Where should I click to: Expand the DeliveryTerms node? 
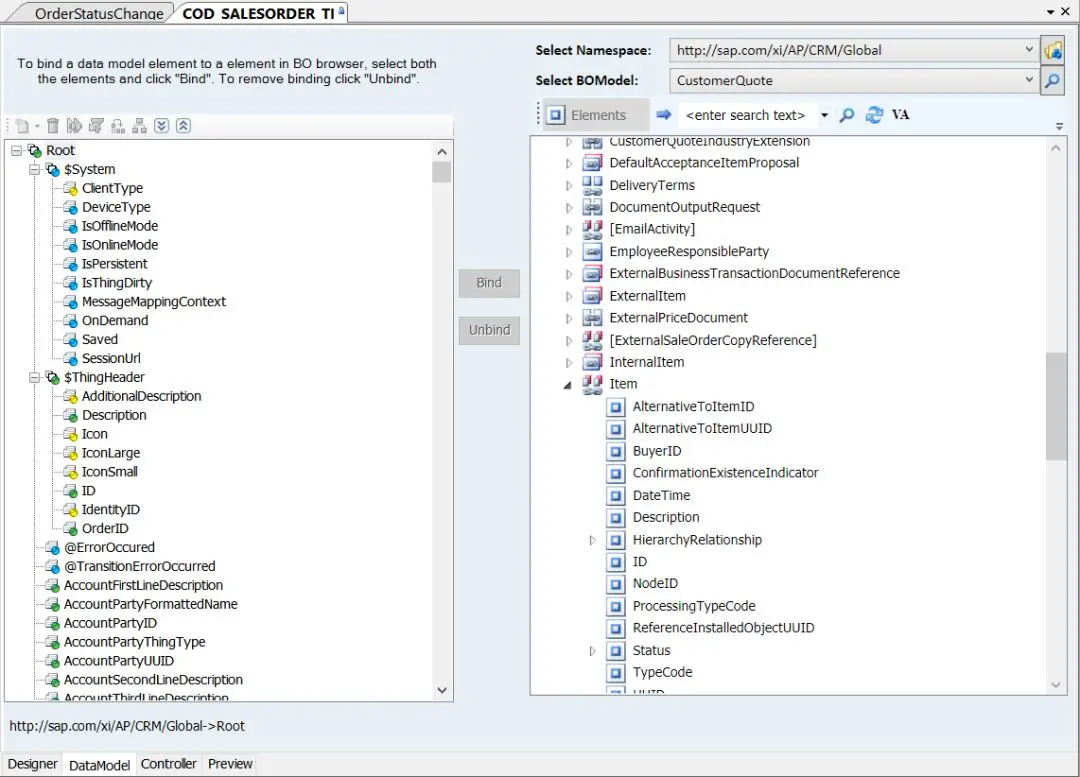(x=568, y=185)
